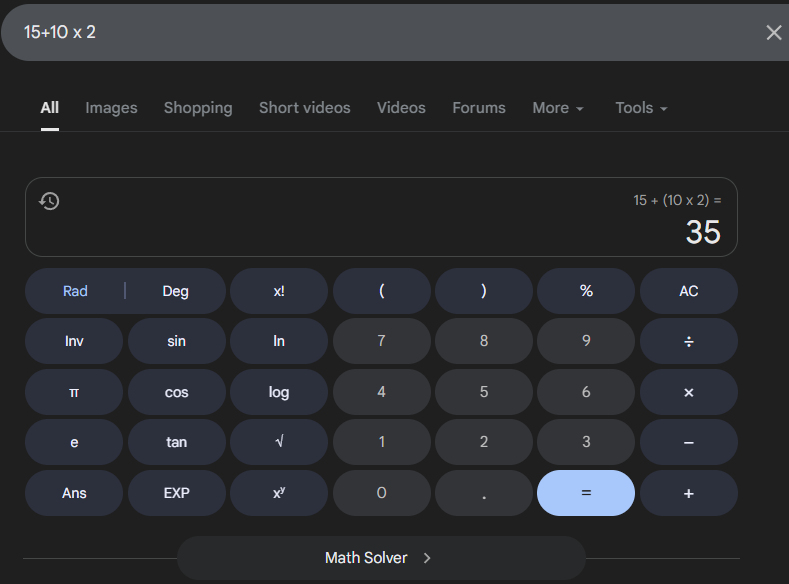Select the All results tab
The height and width of the screenshot is (584, 789).
[x=50, y=108]
